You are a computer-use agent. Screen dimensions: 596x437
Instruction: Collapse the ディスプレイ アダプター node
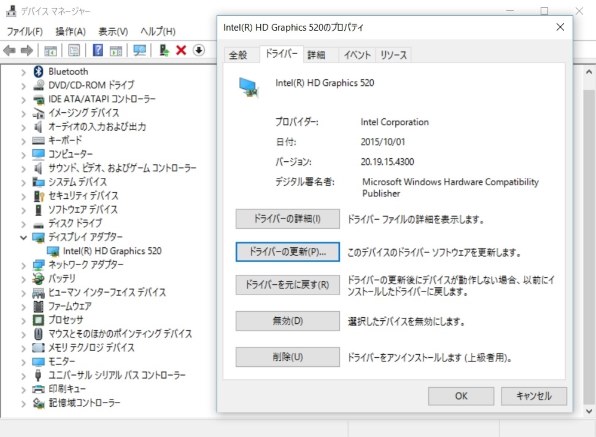(23, 238)
